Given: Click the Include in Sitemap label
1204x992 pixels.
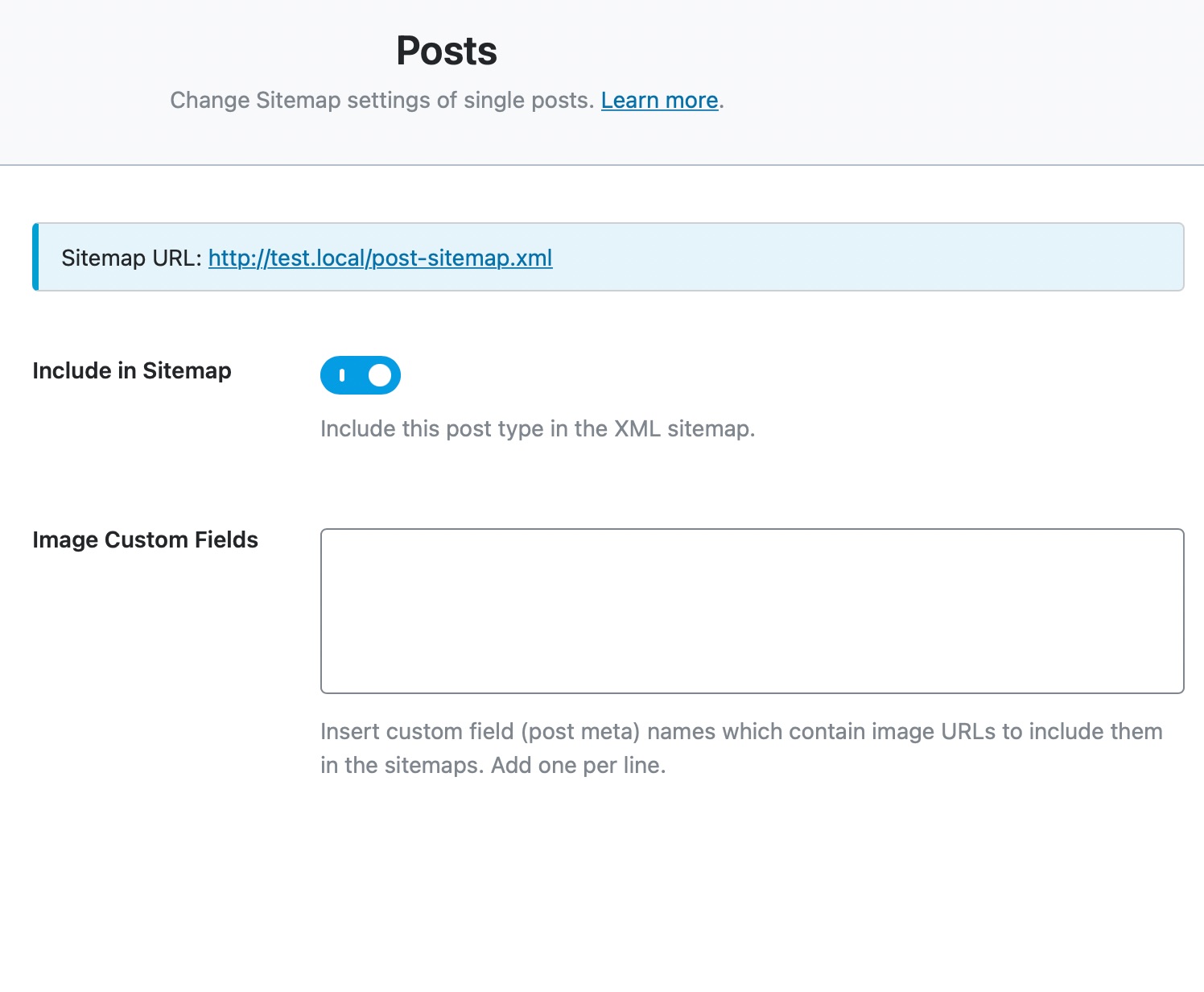Looking at the screenshot, I should click(x=132, y=371).
